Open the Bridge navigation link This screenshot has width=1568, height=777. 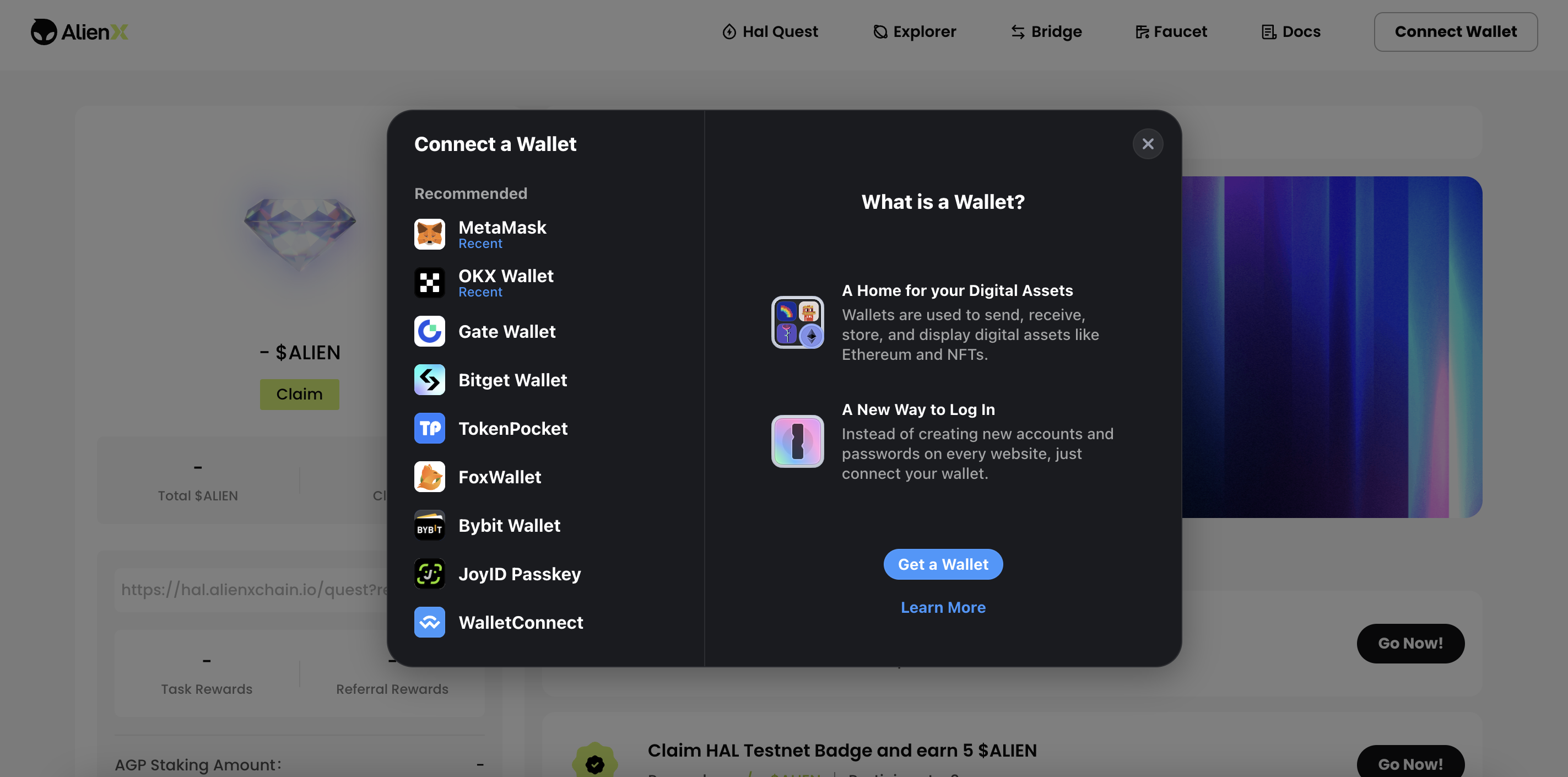click(x=1046, y=31)
